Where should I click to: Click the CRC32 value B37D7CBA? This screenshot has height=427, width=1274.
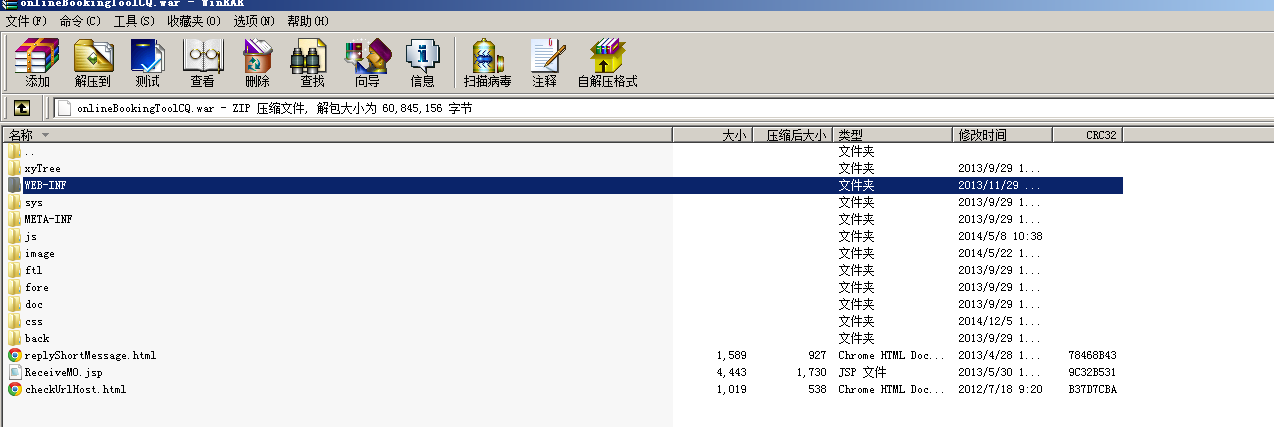pos(1092,389)
